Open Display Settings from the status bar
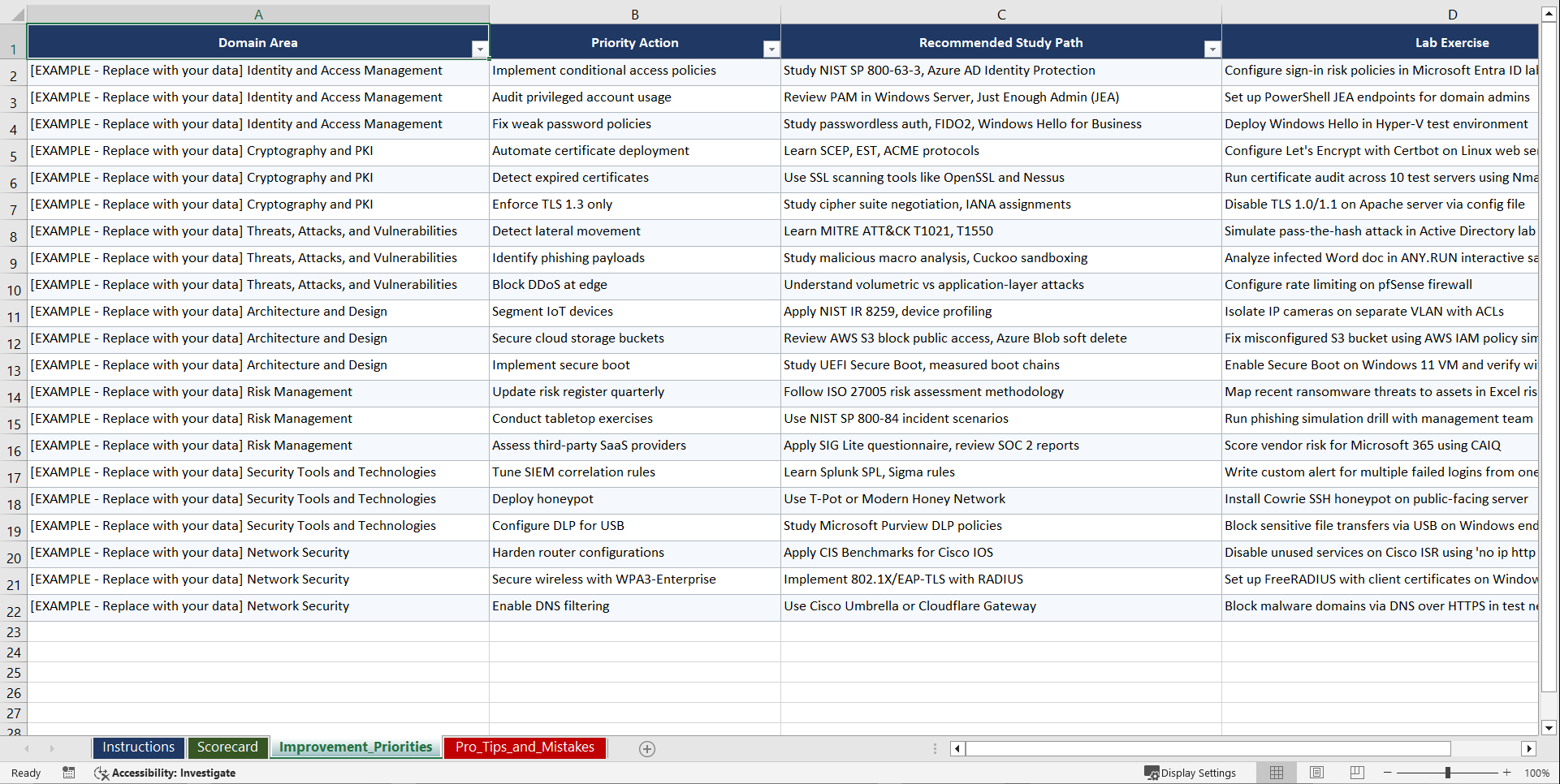This screenshot has height=784, width=1560. [1191, 773]
